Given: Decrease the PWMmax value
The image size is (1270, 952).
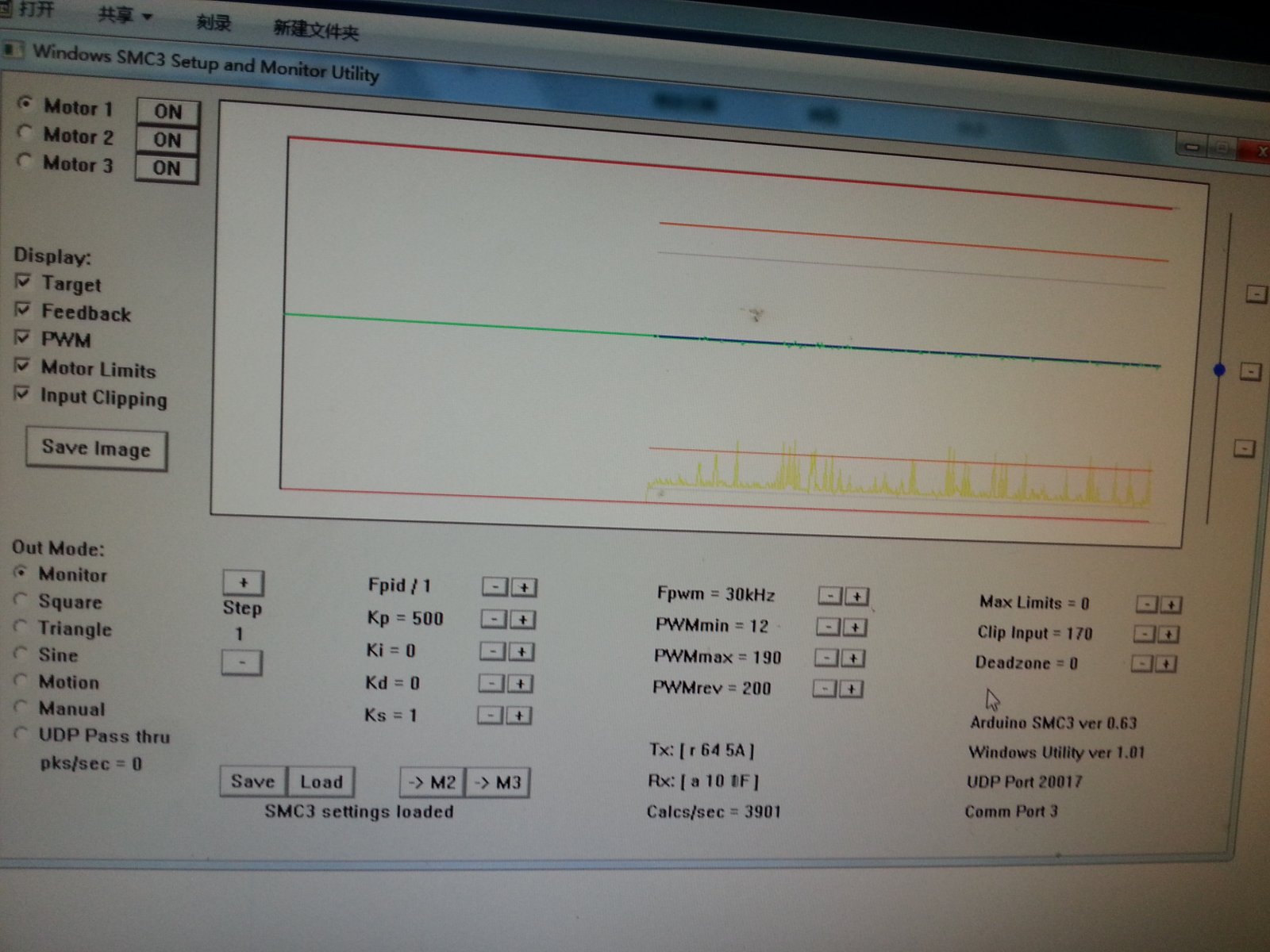Looking at the screenshot, I should point(827,658).
